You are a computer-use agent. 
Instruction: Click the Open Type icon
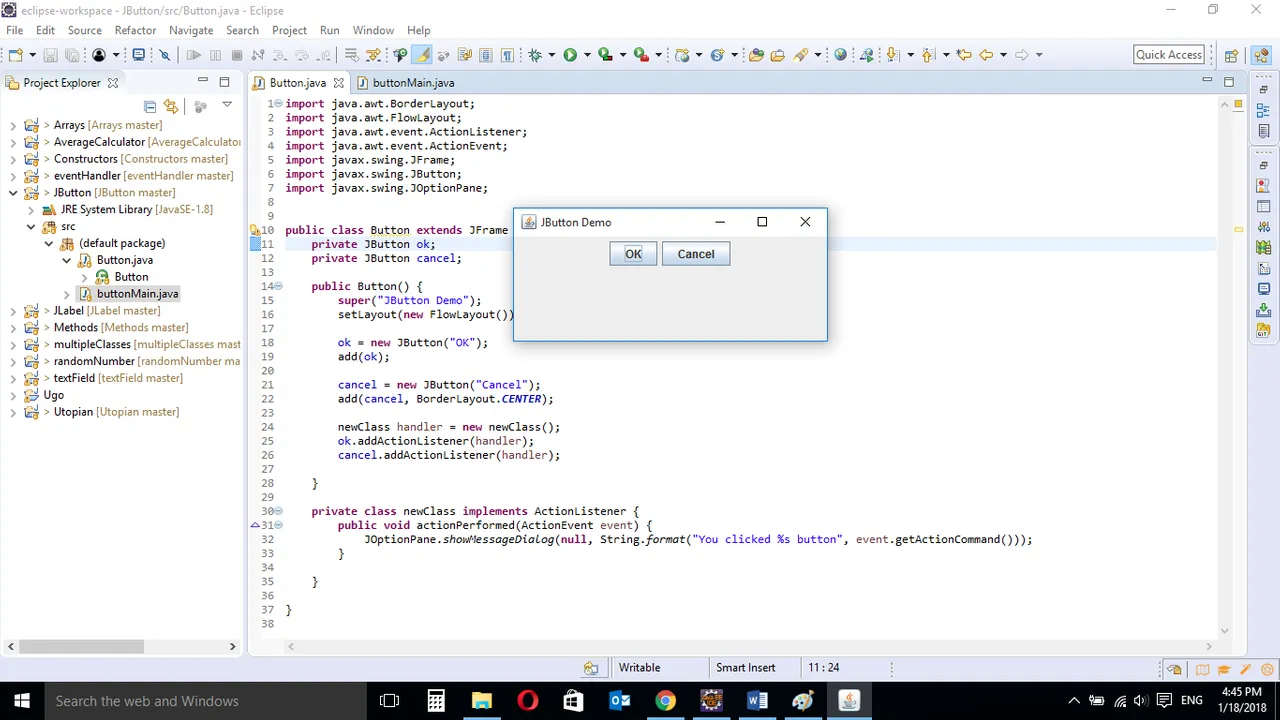tap(756, 55)
